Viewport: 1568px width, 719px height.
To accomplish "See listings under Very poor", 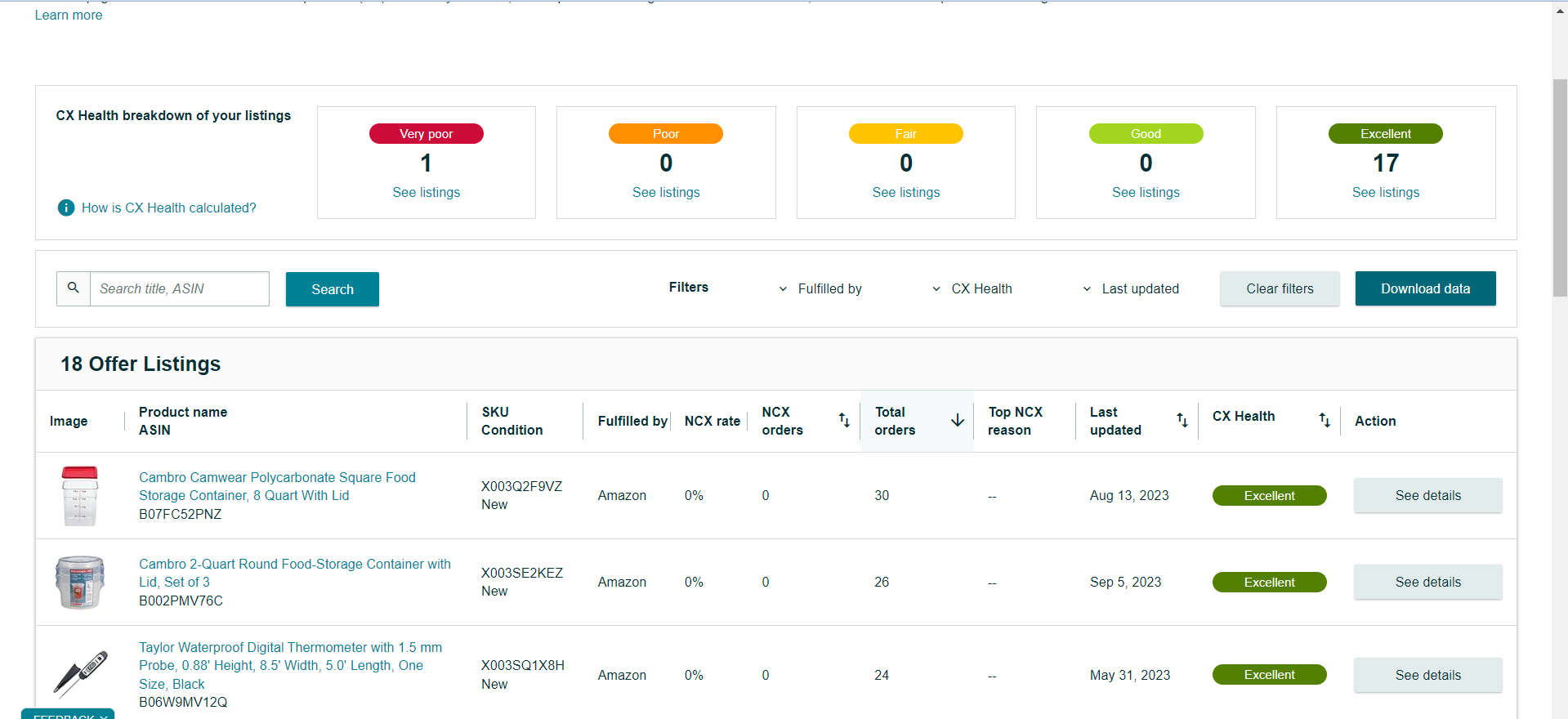I will point(427,192).
